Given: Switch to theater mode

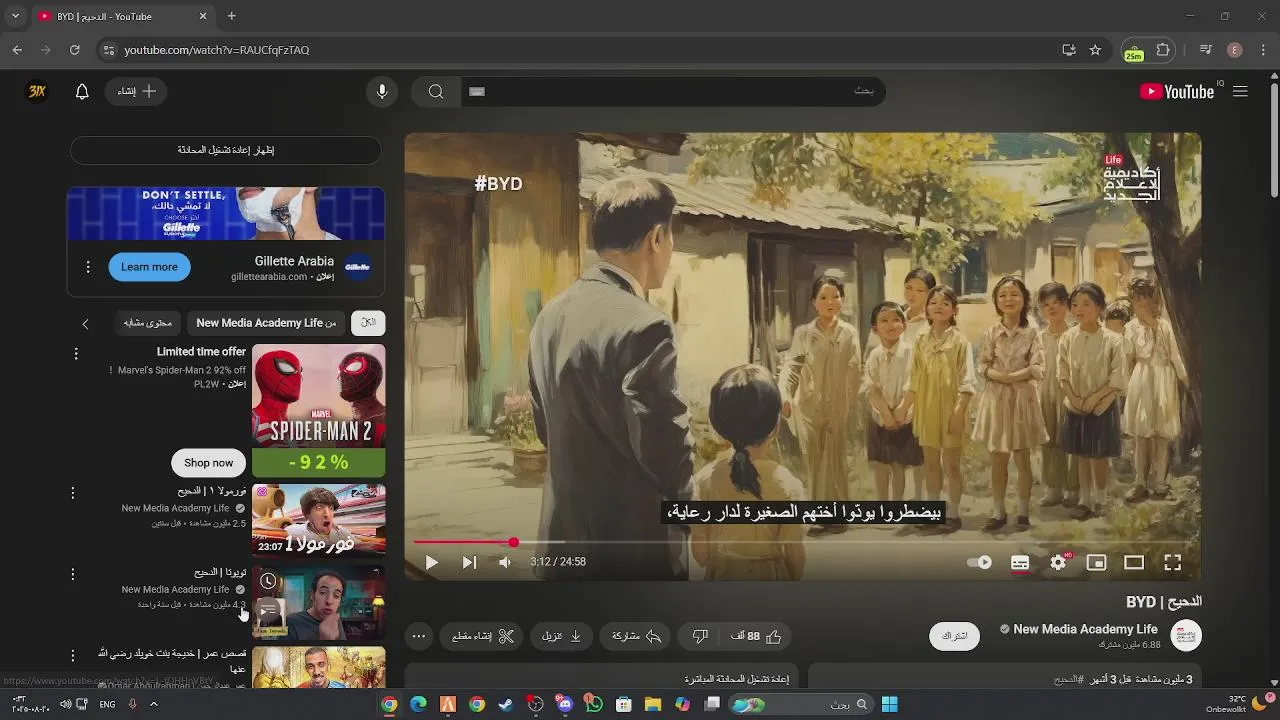Looking at the screenshot, I should (1134, 563).
